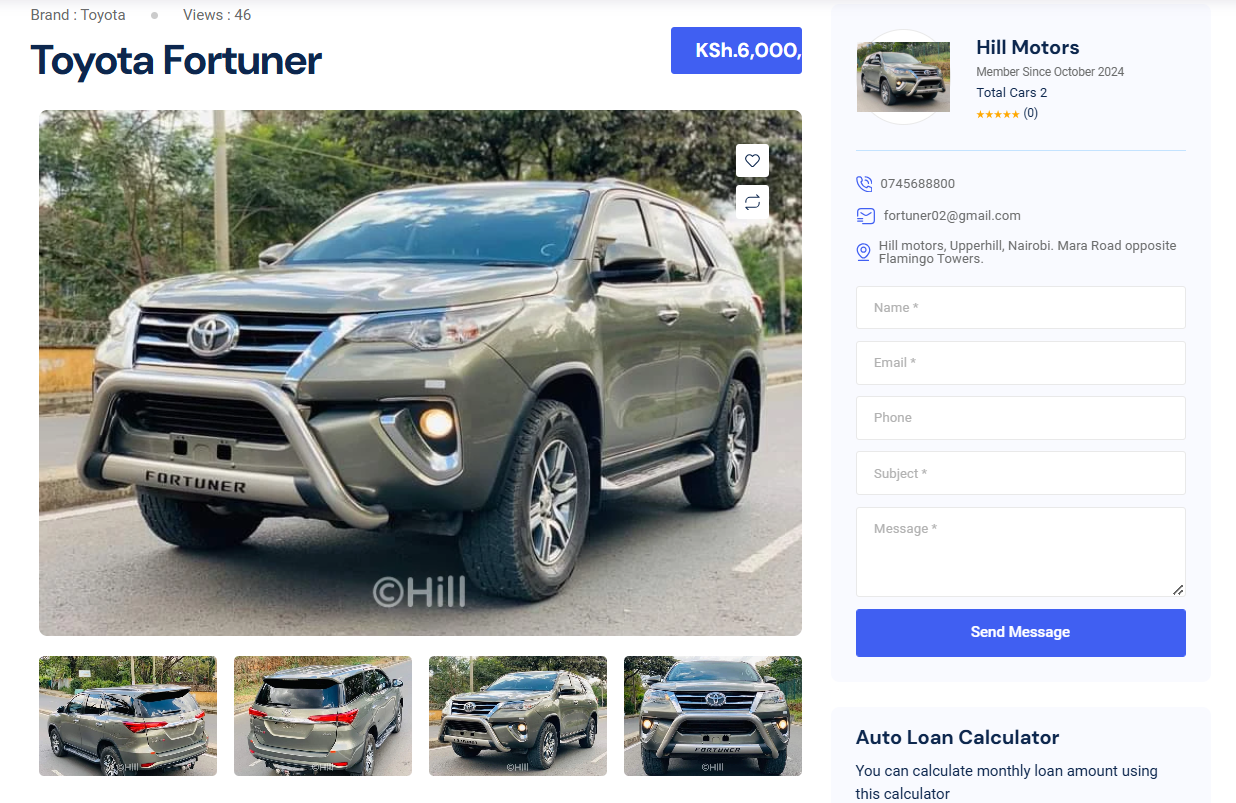Select the rear-left view thumbnail
Viewport: 1236px width, 803px height.
tap(128, 716)
